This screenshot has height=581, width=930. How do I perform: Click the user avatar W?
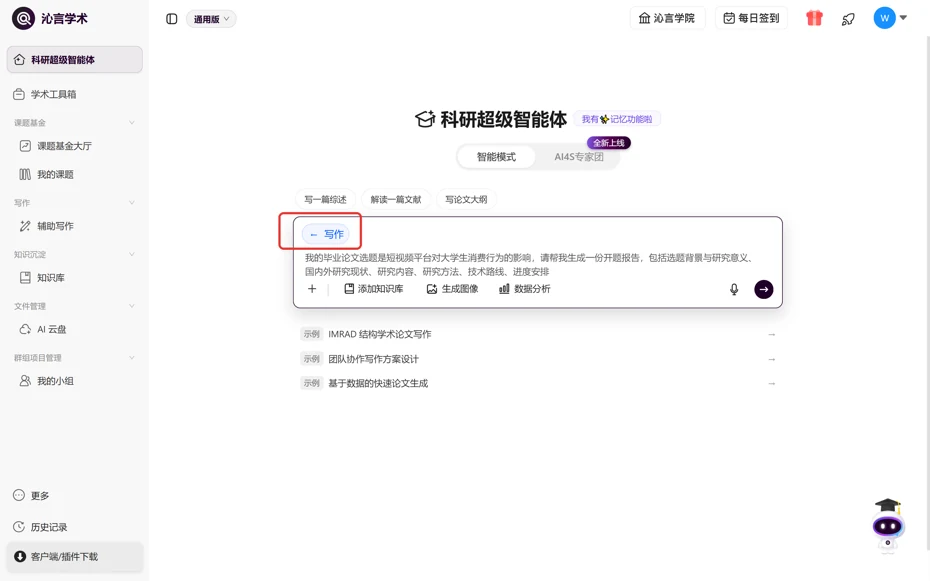click(884, 18)
